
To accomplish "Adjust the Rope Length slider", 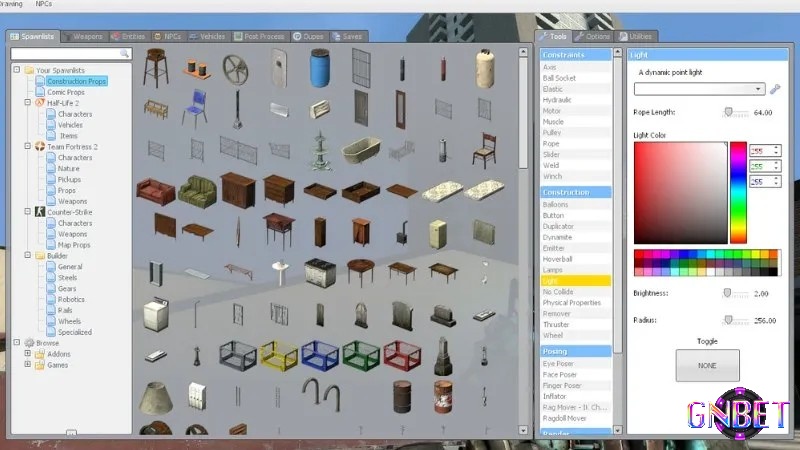I will click(729, 112).
